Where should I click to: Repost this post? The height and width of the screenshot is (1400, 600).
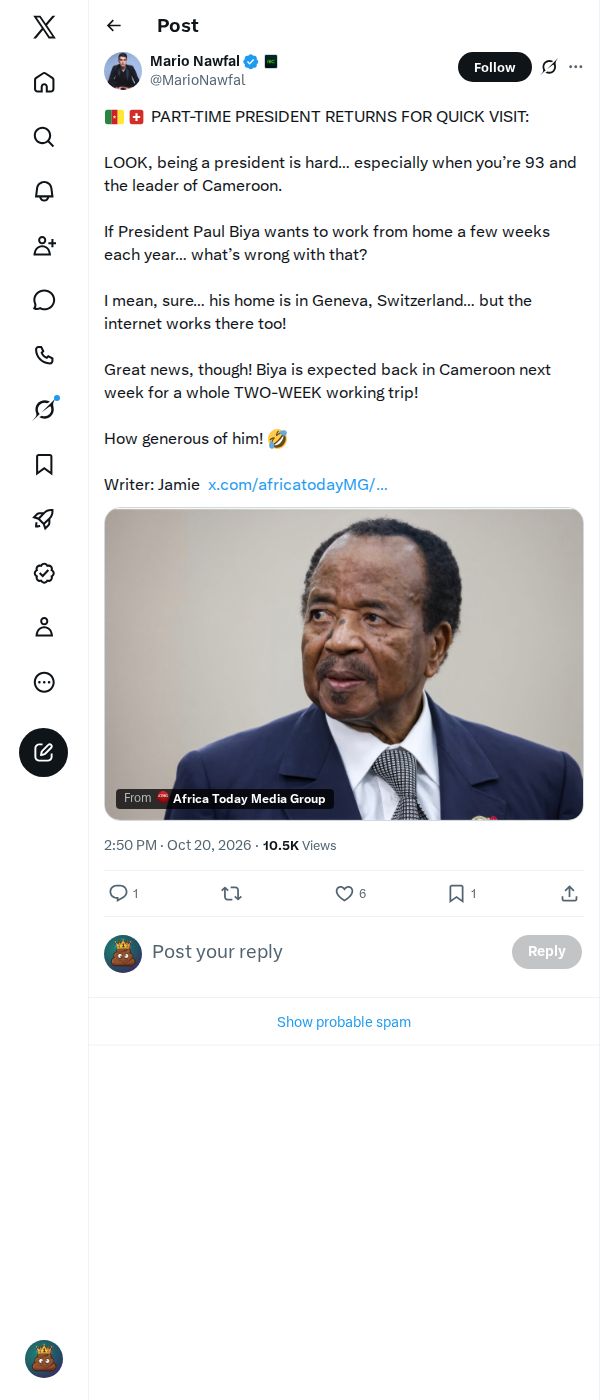tap(231, 893)
